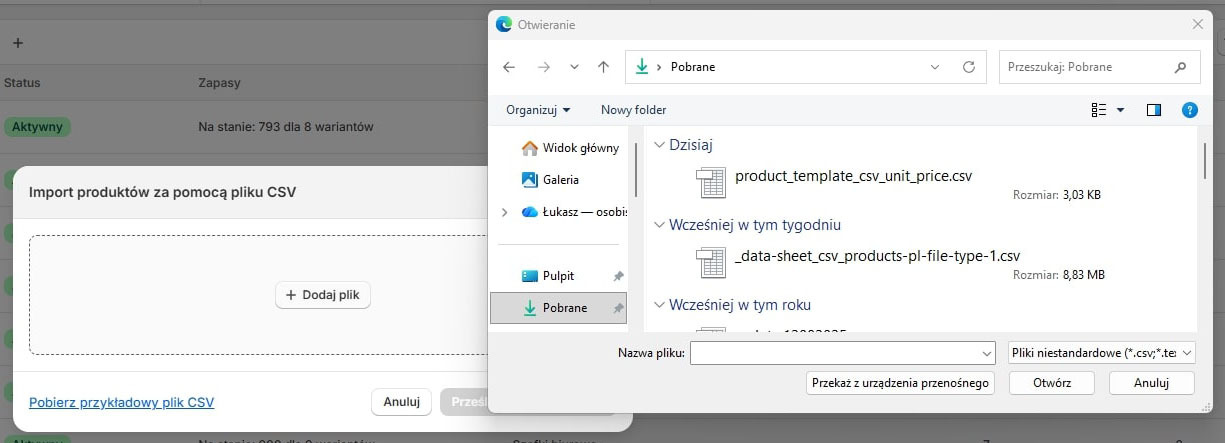The width and height of the screenshot is (1225, 443).
Task: Toggle the preview pane icon
Action: [x=1153, y=110]
